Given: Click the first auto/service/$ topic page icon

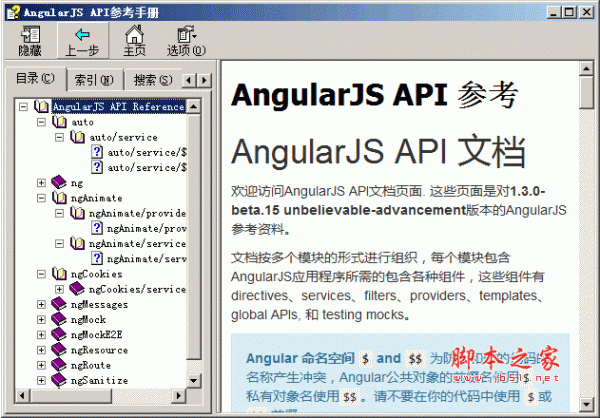Looking at the screenshot, I should click(x=97, y=152).
